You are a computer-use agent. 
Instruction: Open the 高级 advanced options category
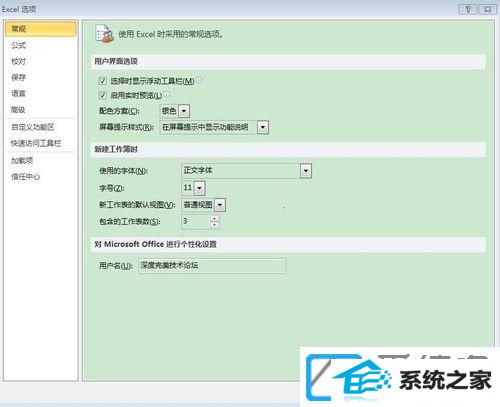tap(19, 110)
